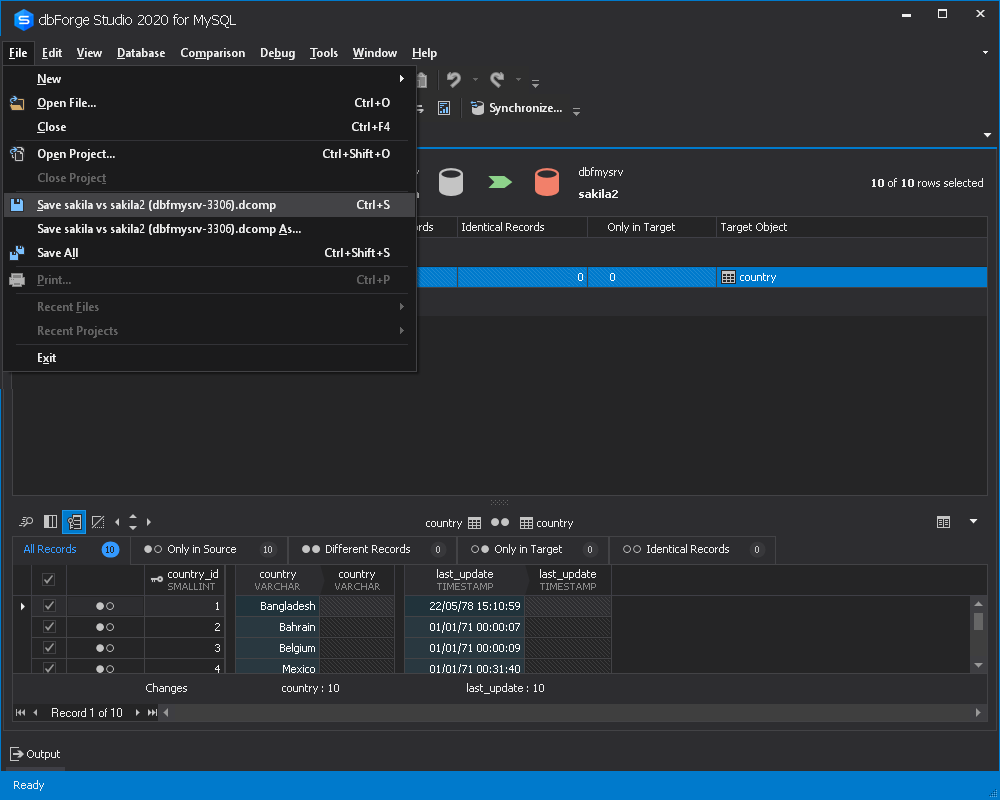
Task: Click the grid view icon on the far right
Action: coord(943,522)
